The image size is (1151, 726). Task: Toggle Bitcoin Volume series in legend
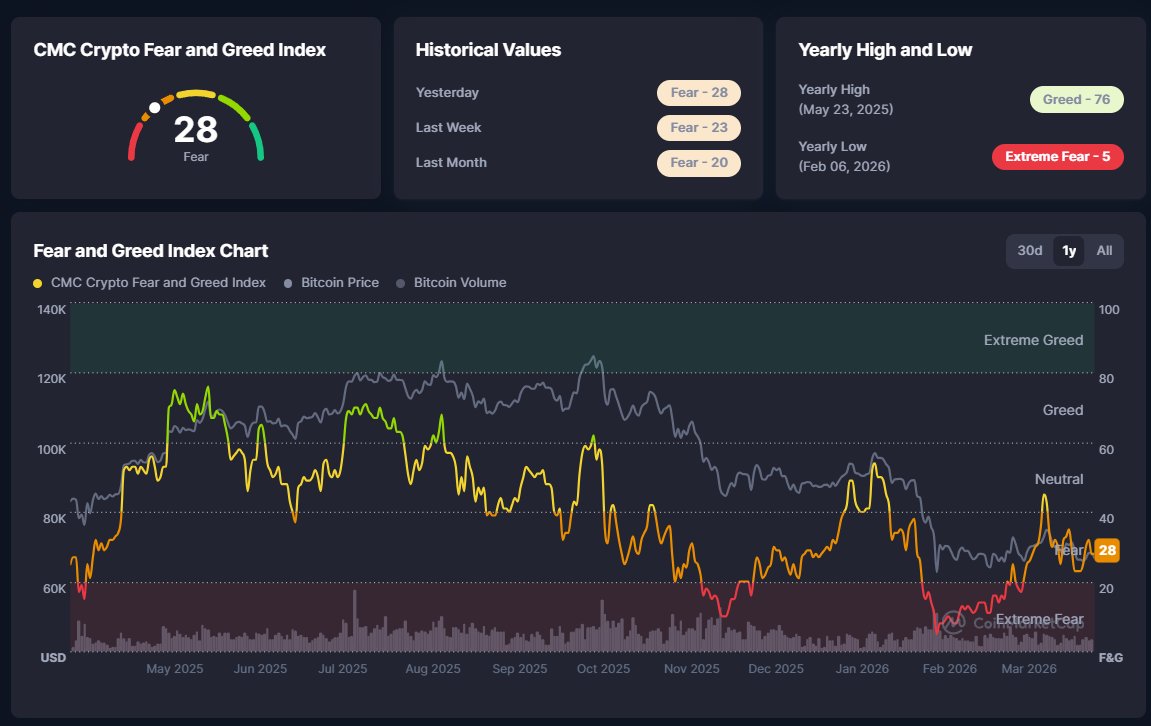tap(459, 283)
